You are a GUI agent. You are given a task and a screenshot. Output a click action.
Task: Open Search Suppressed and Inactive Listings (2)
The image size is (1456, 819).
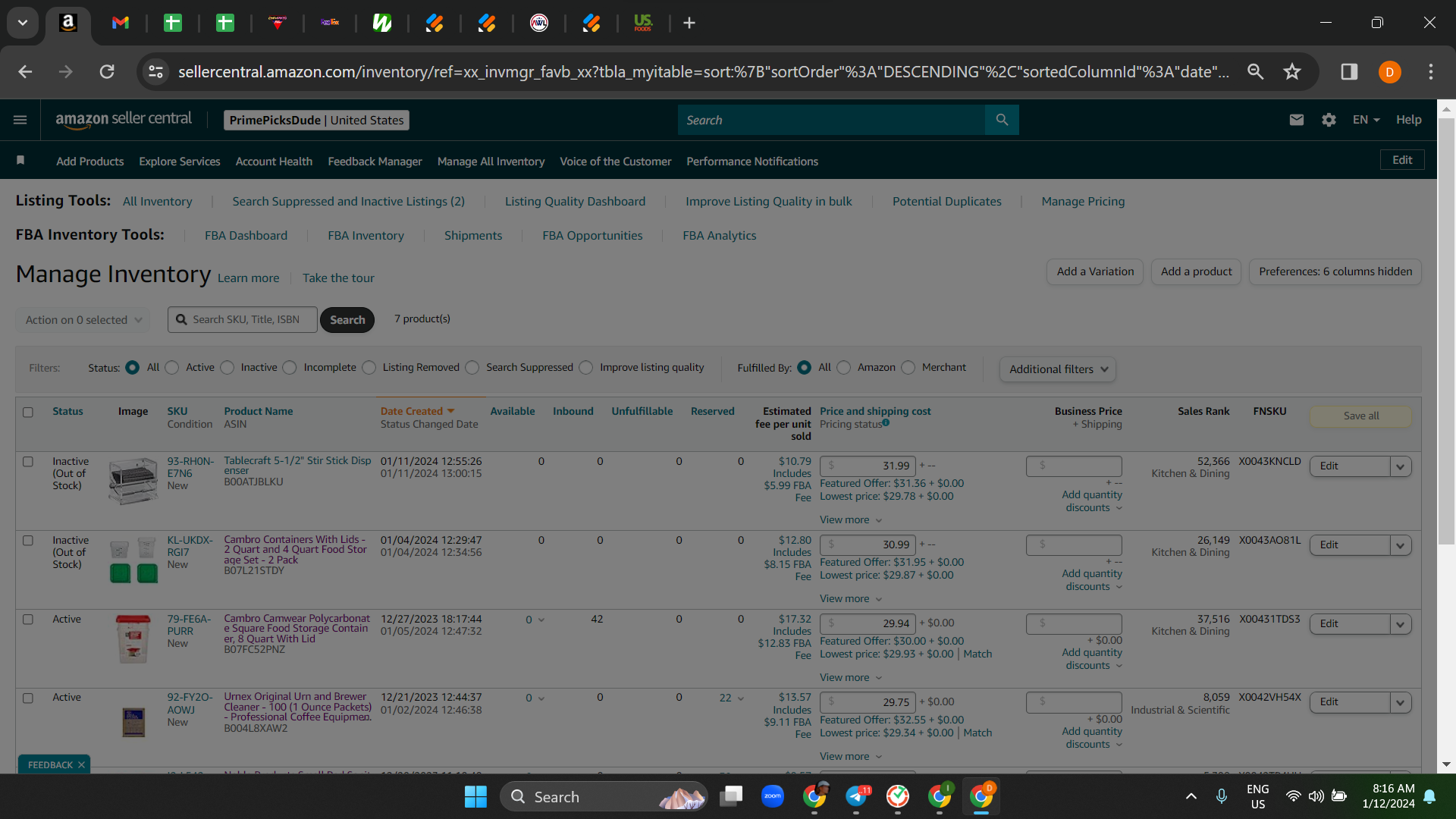[348, 202]
